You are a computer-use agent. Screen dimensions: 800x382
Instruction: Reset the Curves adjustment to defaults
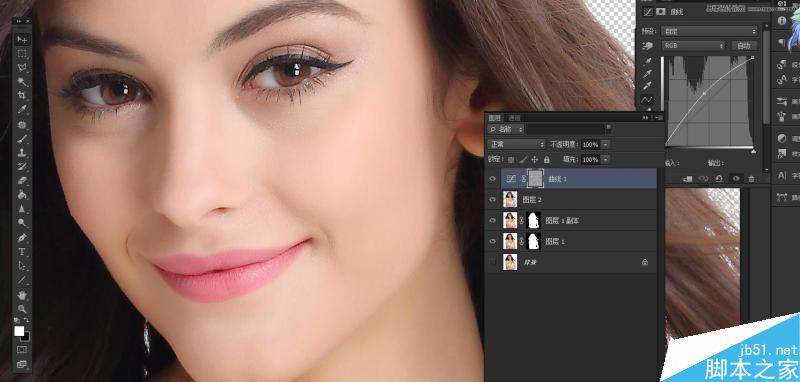click(719, 179)
